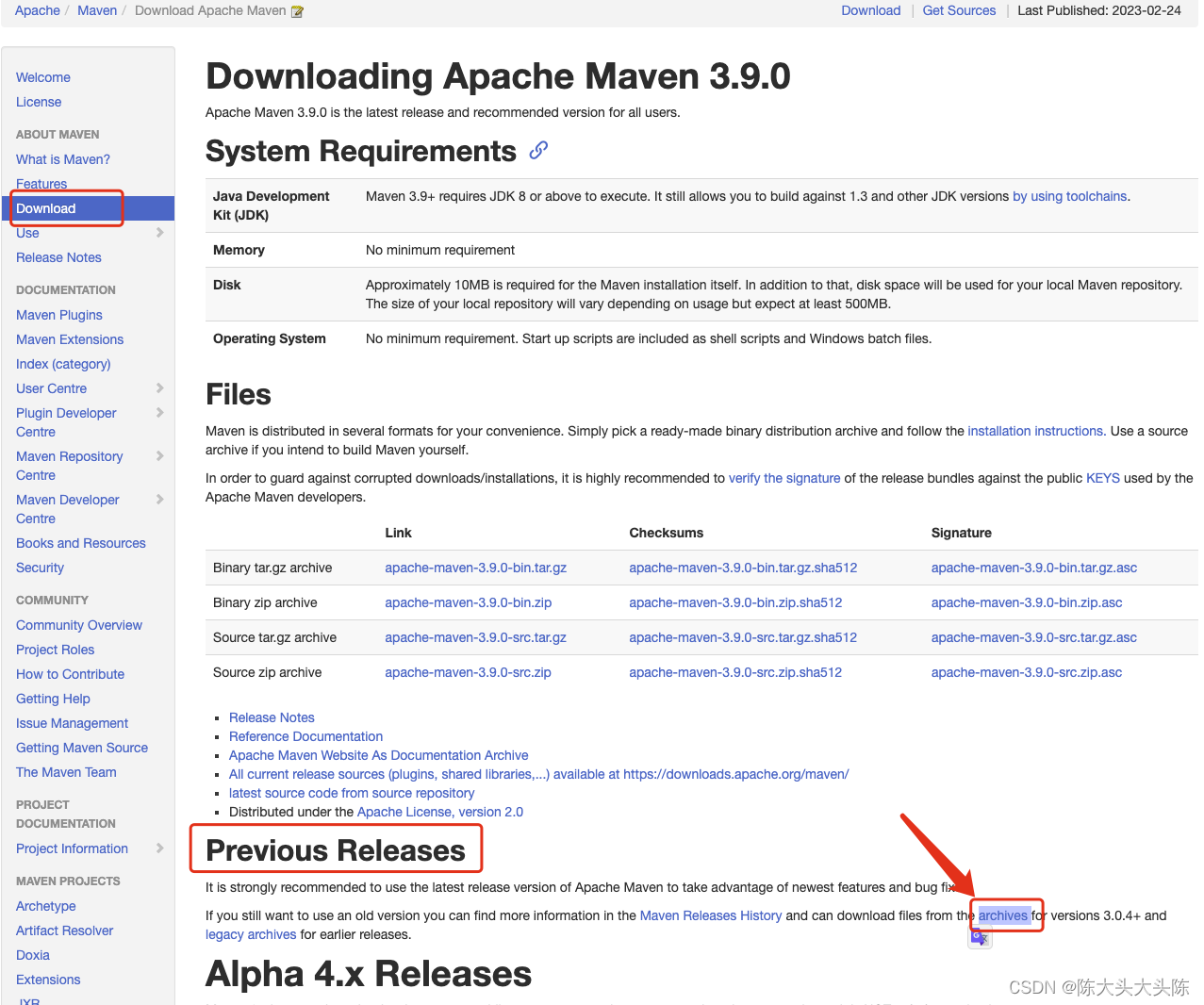Viewport: 1204px width, 1005px height.
Task: Click Download in the top-right header
Action: point(871,10)
